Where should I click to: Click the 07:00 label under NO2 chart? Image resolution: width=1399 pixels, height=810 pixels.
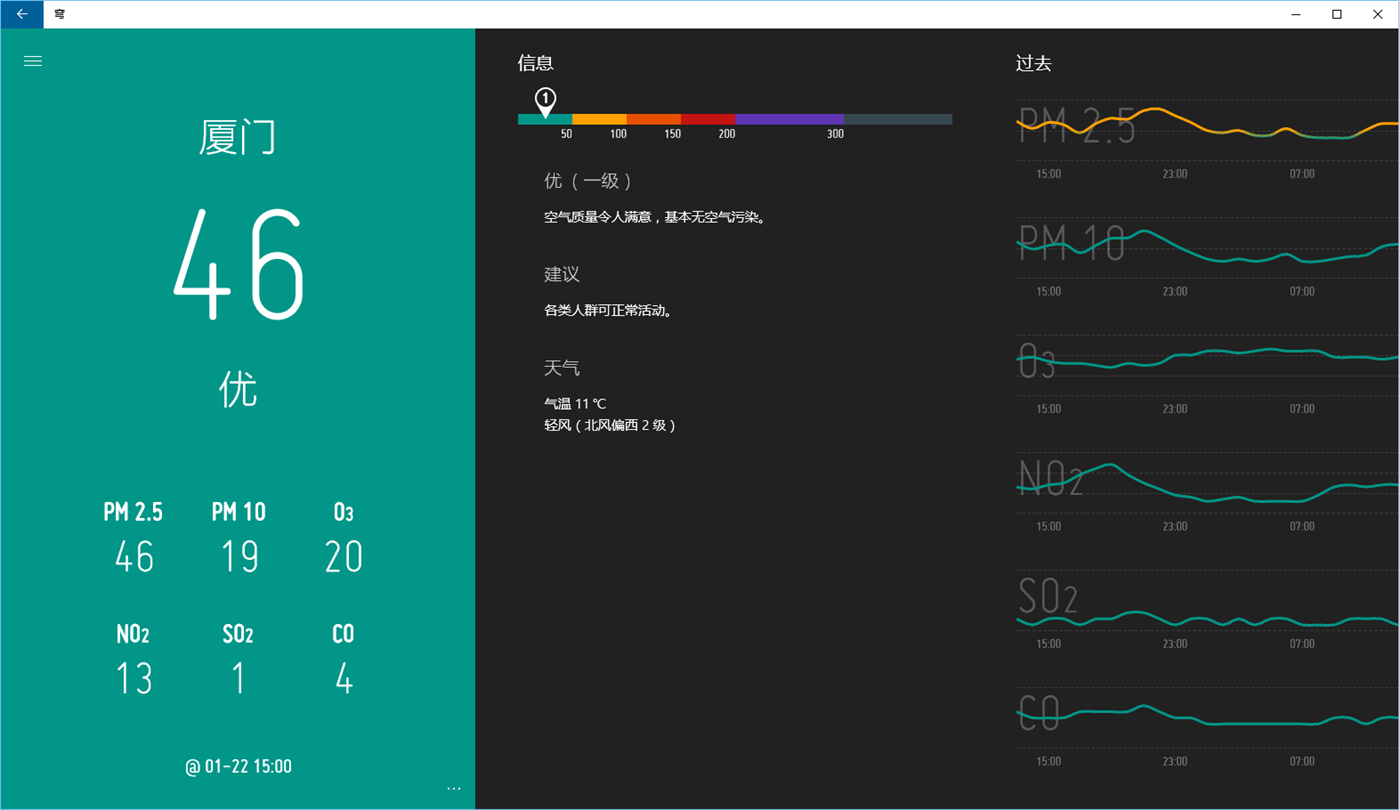[x=1302, y=526]
